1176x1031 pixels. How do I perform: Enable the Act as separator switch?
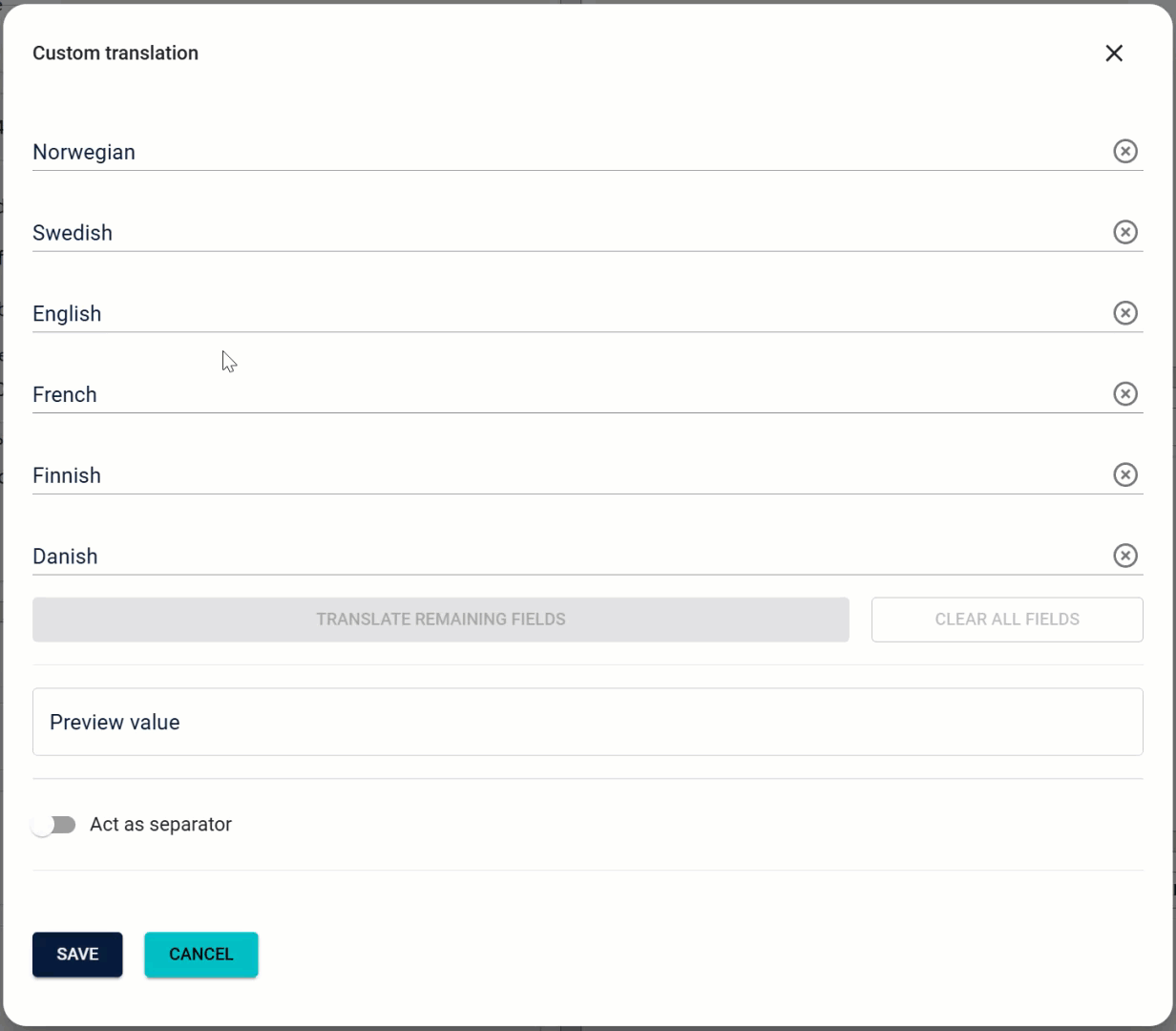click(x=53, y=825)
